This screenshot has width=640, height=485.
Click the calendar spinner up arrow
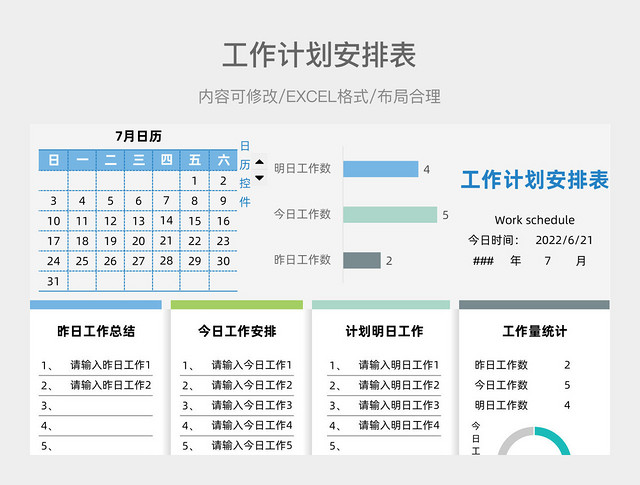pyautogui.click(x=259, y=162)
